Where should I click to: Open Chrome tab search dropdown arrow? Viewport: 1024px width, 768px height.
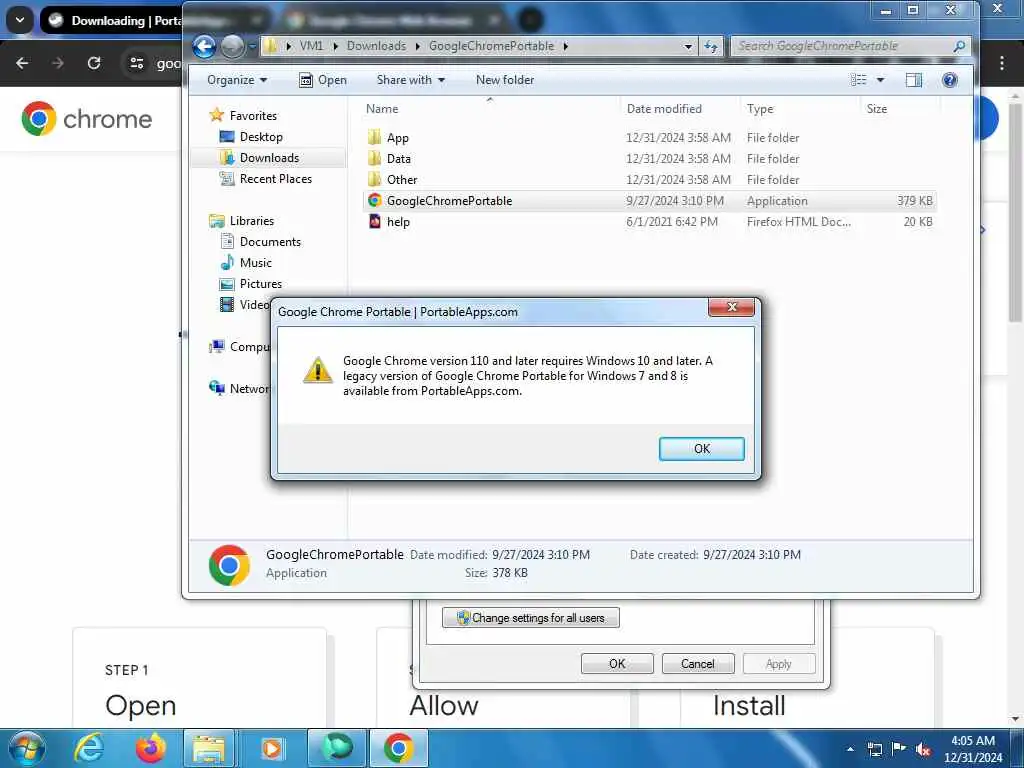click(20, 20)
